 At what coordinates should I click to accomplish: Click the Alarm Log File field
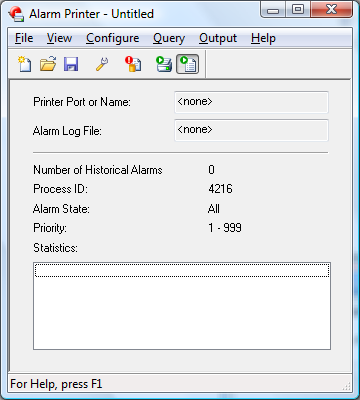tap(251, 130)
